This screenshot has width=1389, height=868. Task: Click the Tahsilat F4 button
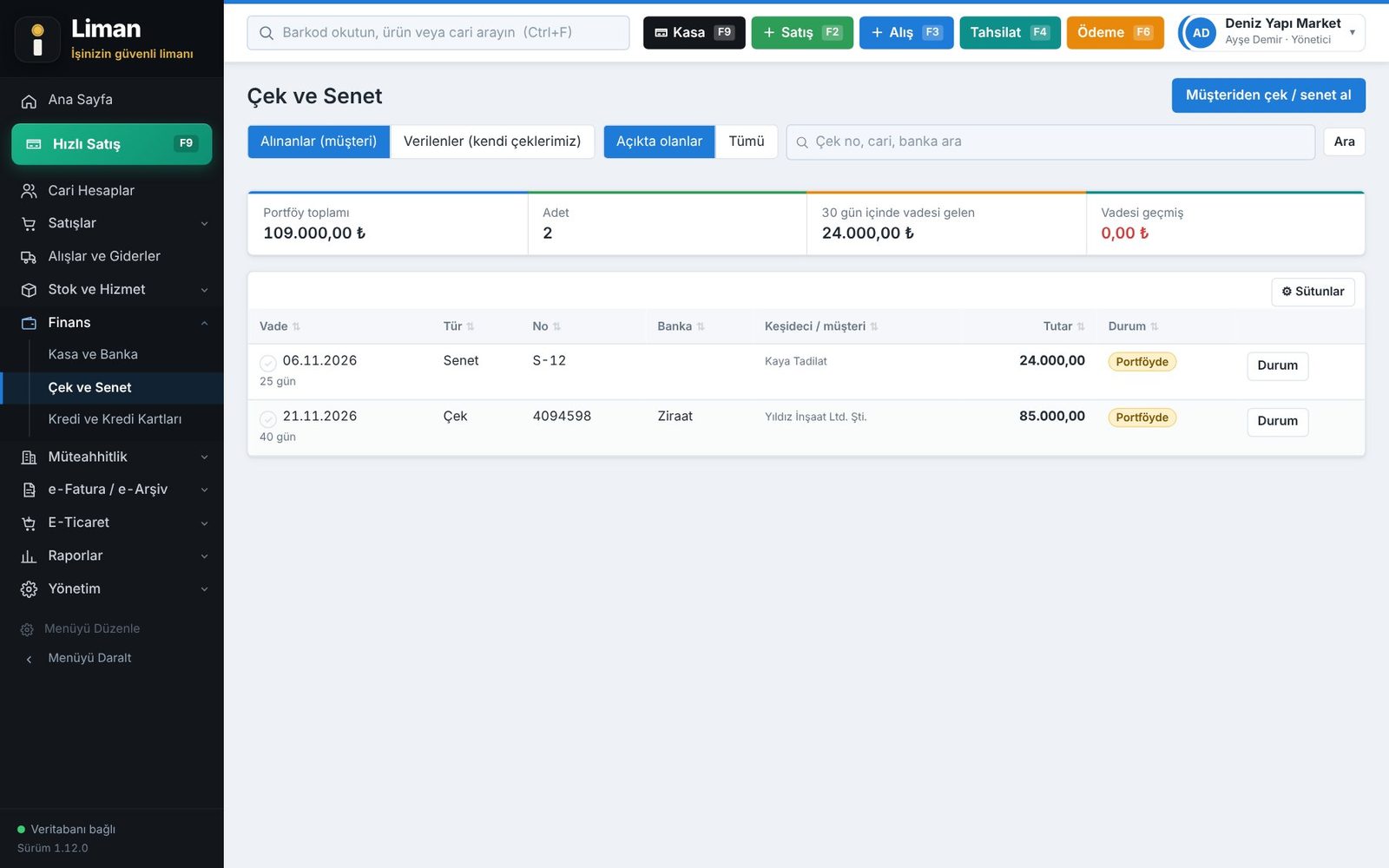coord(1010,33)
